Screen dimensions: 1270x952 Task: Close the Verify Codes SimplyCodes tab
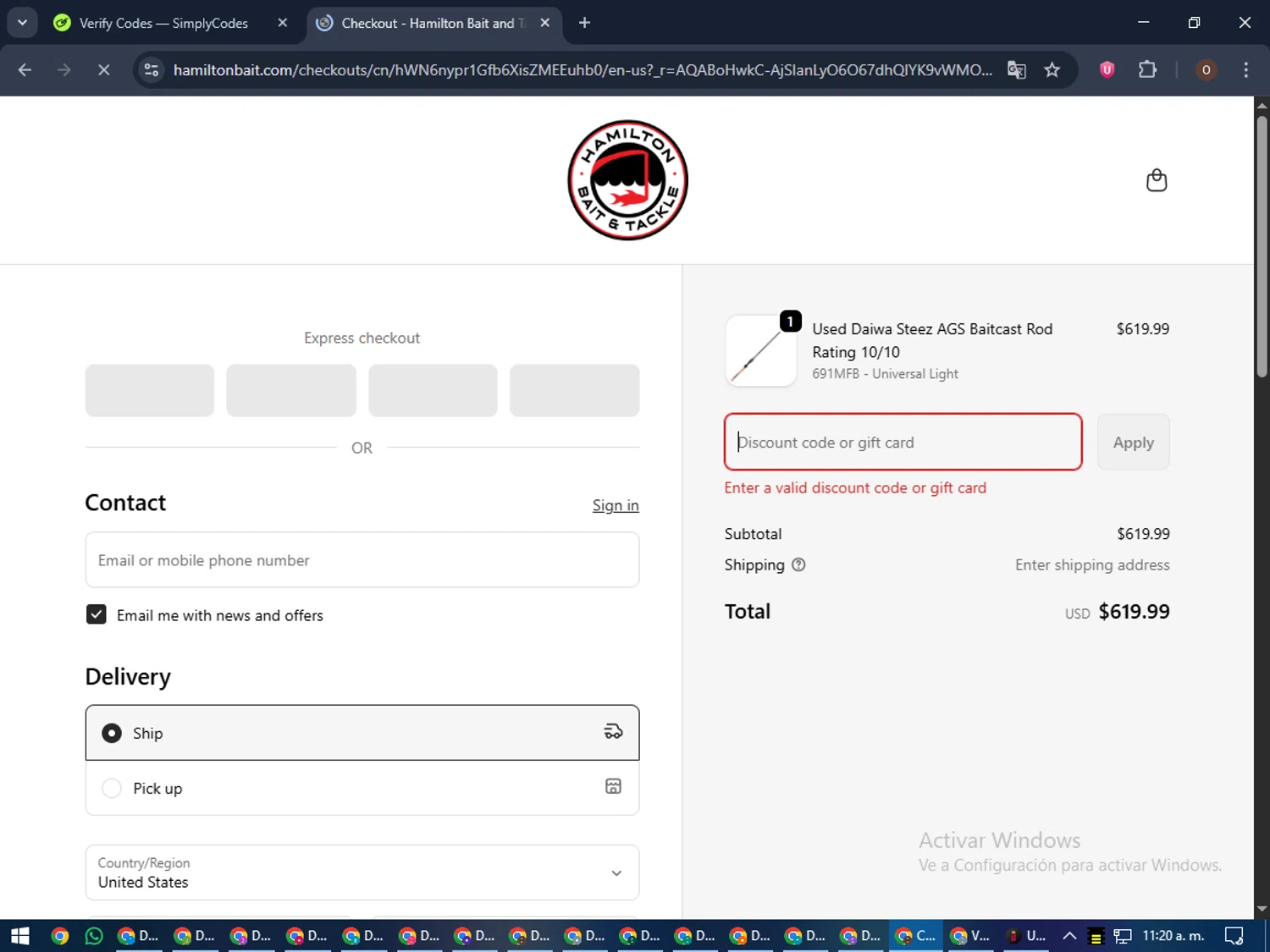click(283, 23)
